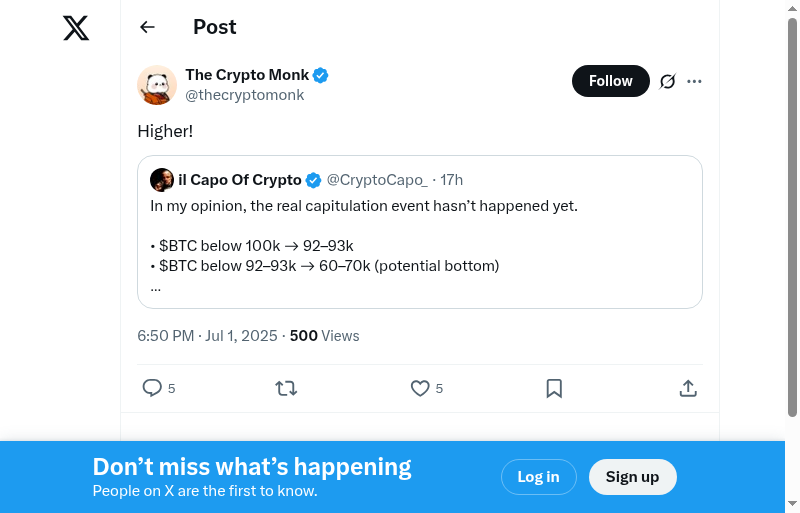This screenshot has width=800, height=513.
Task: Click the reply comment icon
Action: [152, 388]
